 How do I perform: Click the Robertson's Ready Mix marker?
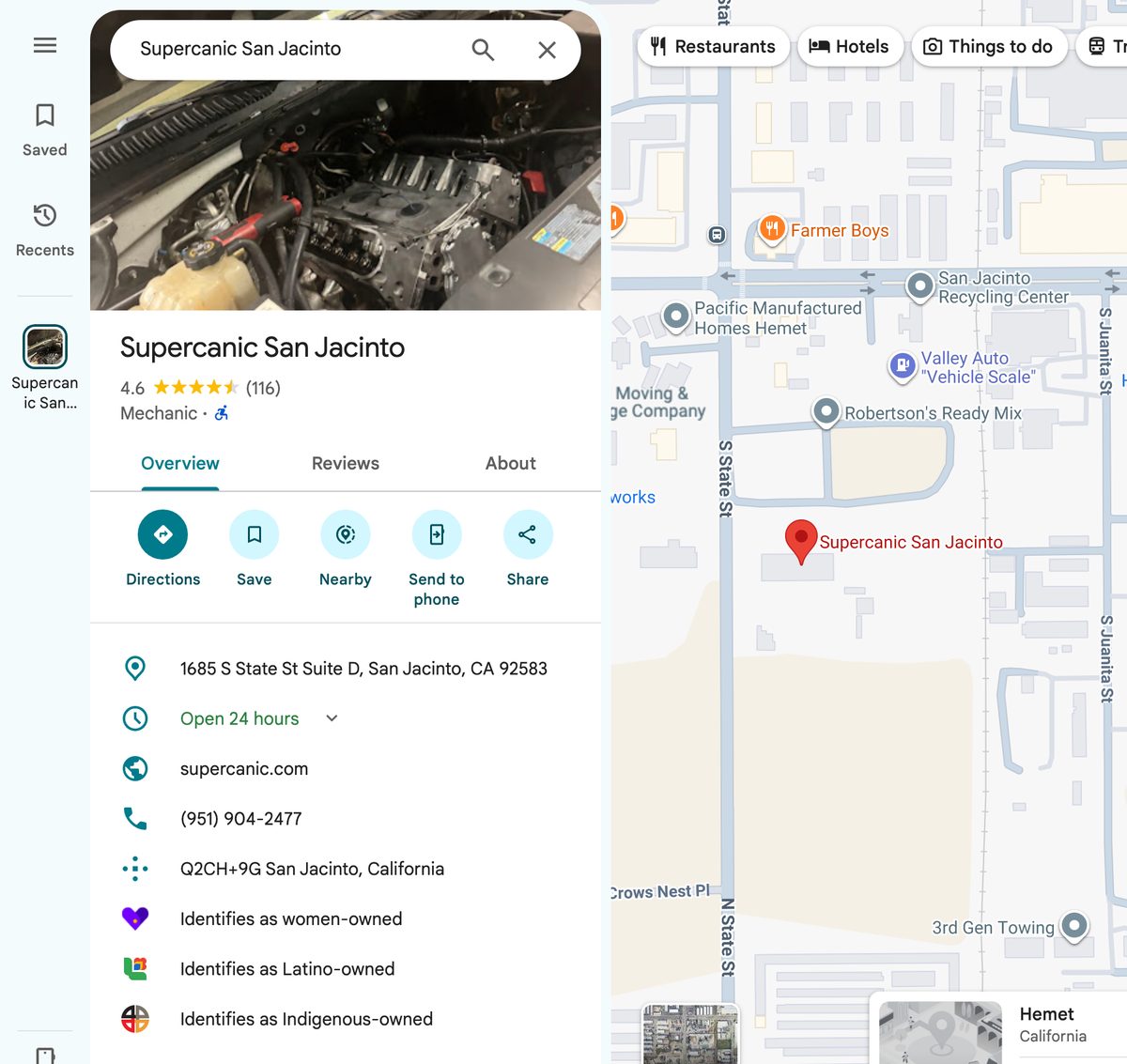click(x=826, y=411)
